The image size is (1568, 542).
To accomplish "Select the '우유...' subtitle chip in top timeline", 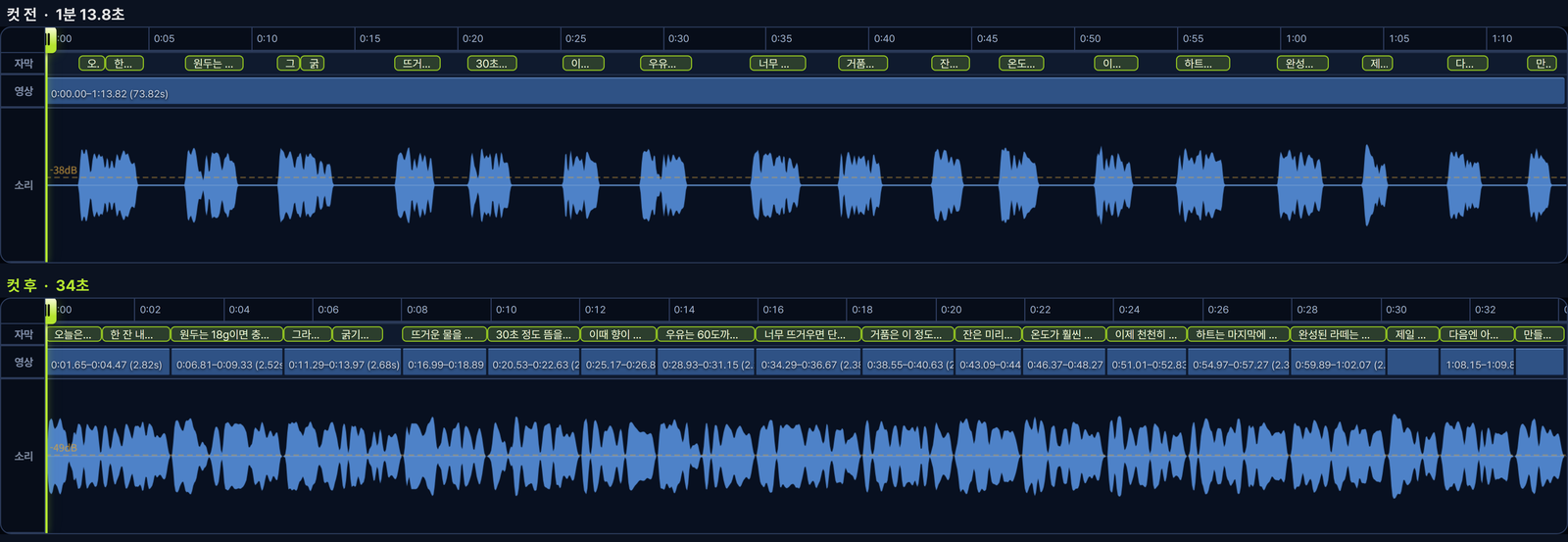I will pyautogui.click(x=665, y=63).
